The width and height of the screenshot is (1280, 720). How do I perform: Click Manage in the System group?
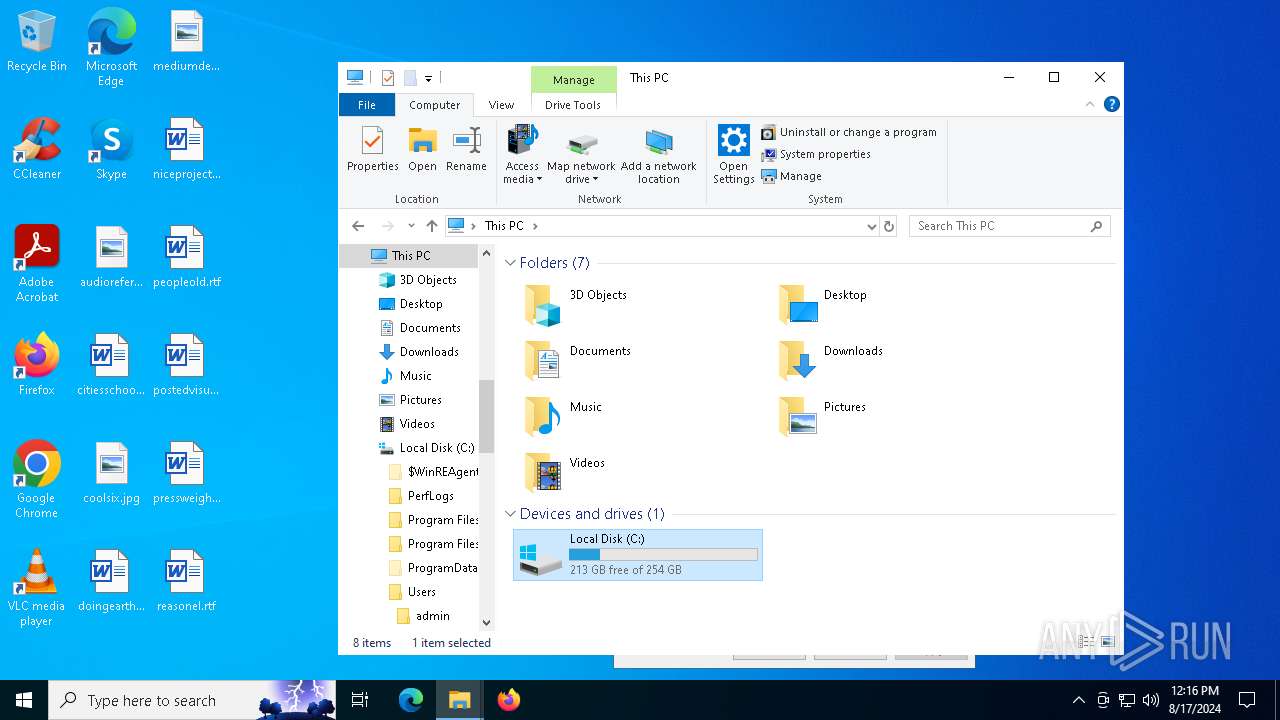[x=791, y=176]
